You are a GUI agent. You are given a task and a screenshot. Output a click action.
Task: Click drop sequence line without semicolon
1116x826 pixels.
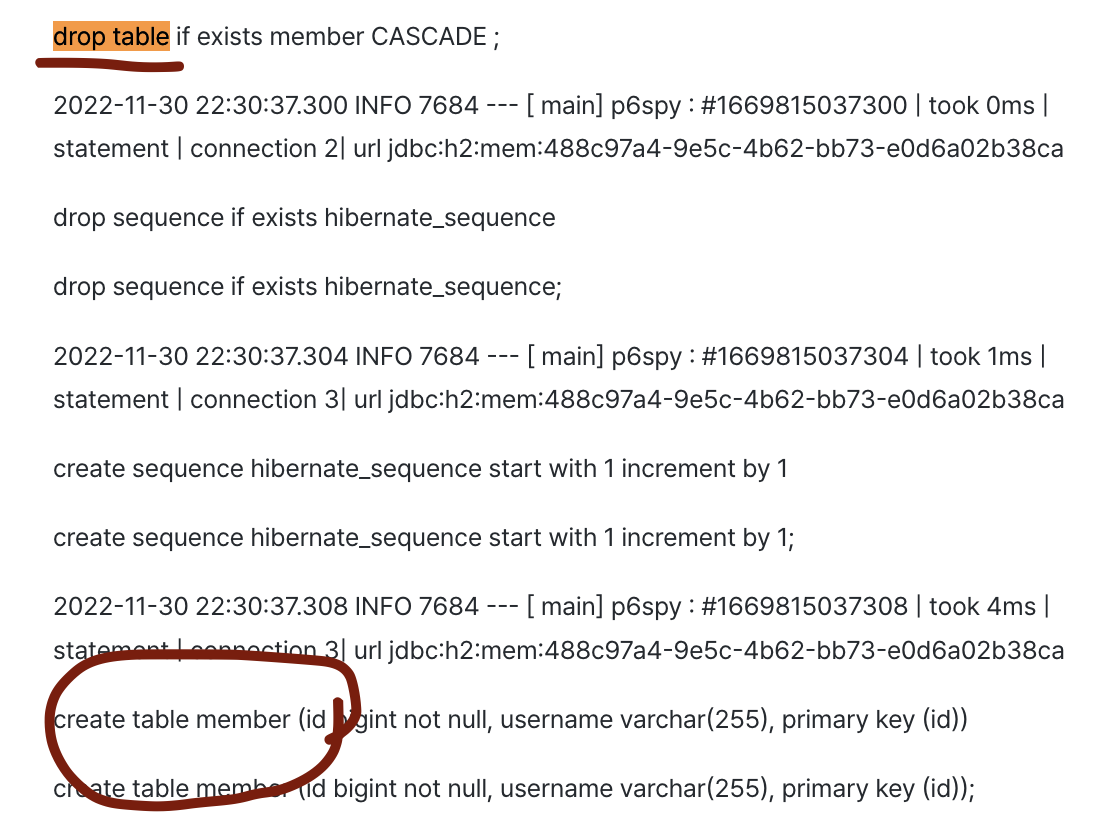tap(304, 218)
